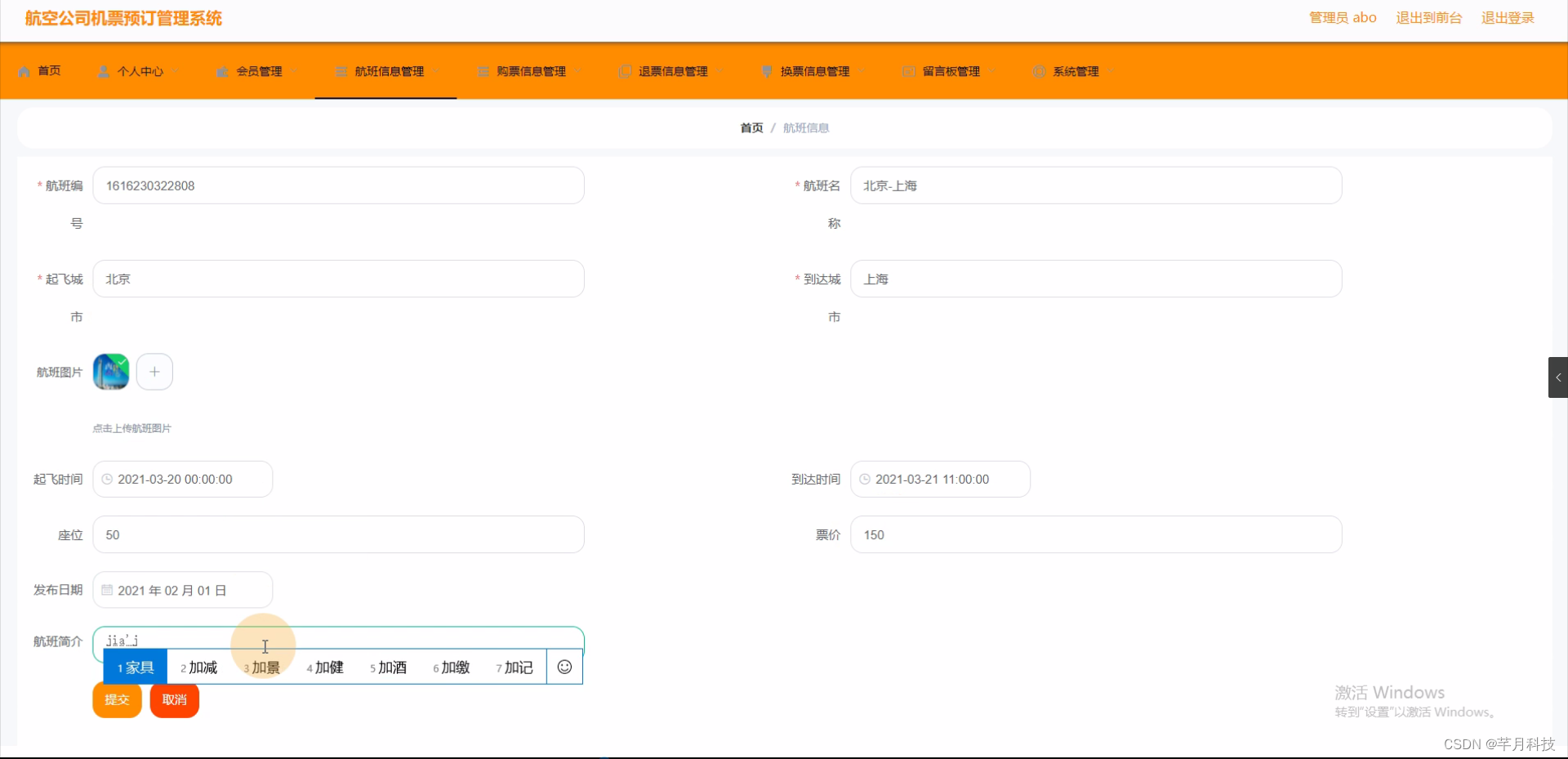The width and height of the screenshot is (1568, 759).
Task: Select IME candidate 5 加酒
Action: [x=388, y=667]
